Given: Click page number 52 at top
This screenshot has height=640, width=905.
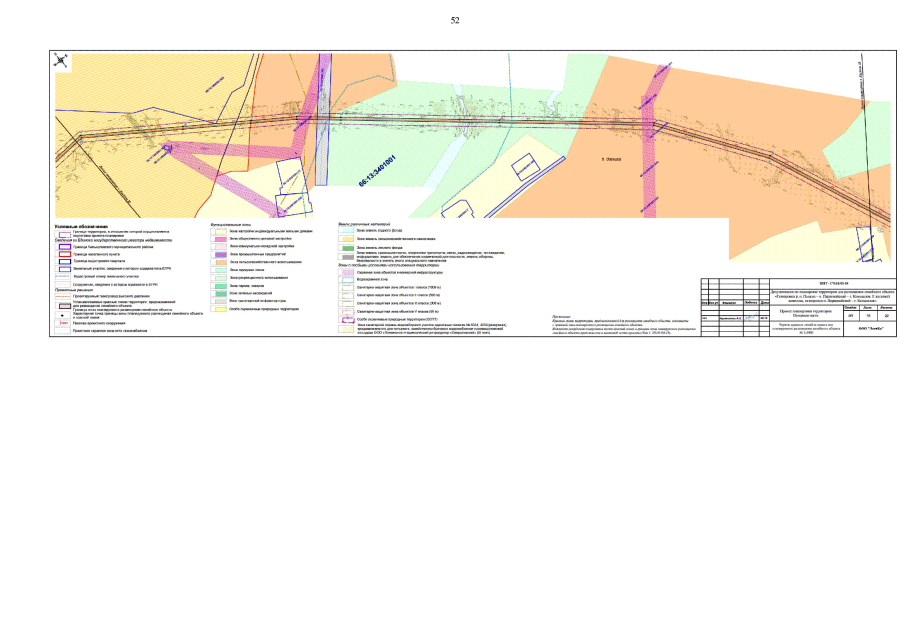Looking at the screenshot, I should 455,20.
